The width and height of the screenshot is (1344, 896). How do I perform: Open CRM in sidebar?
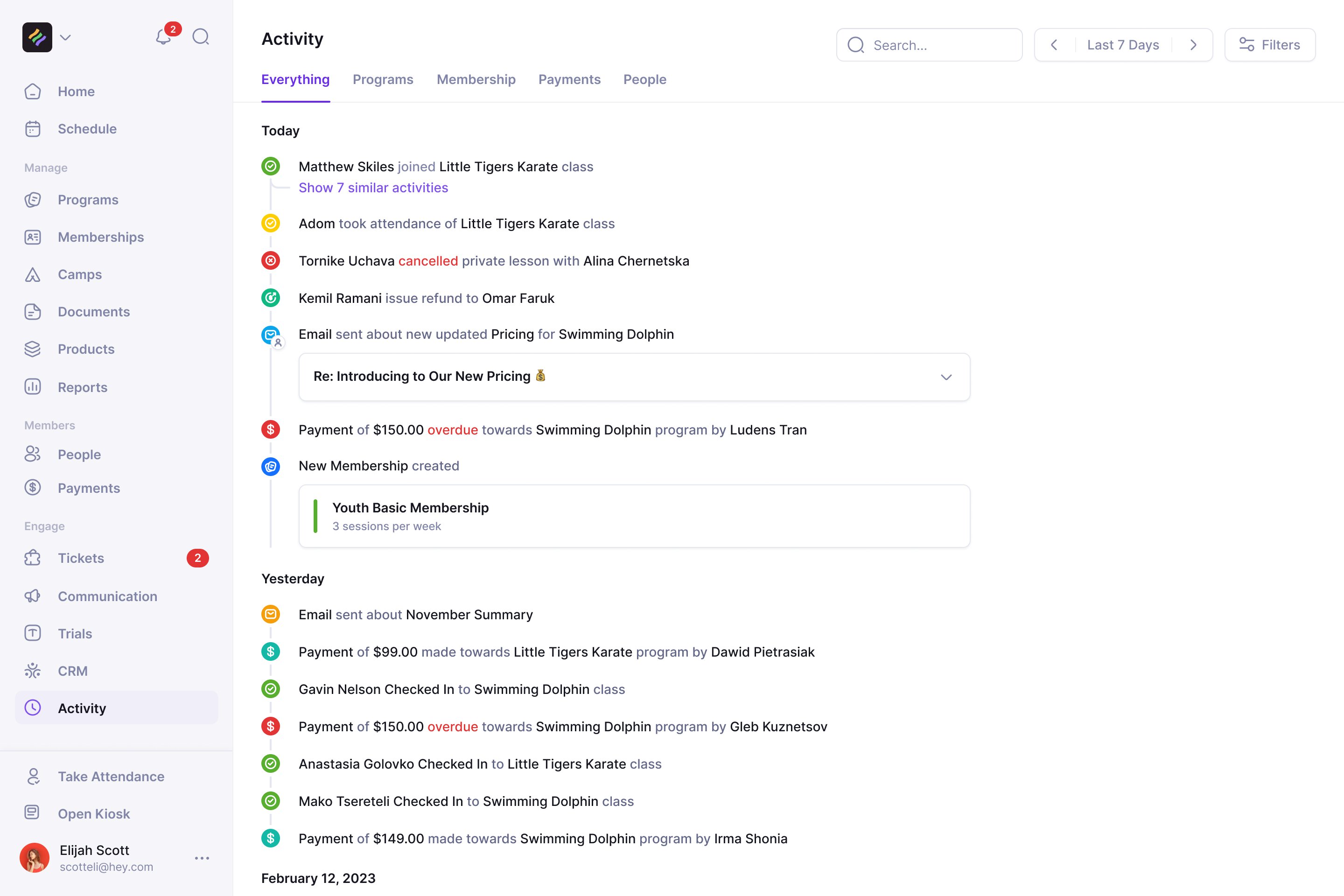[x=73, y=671]
